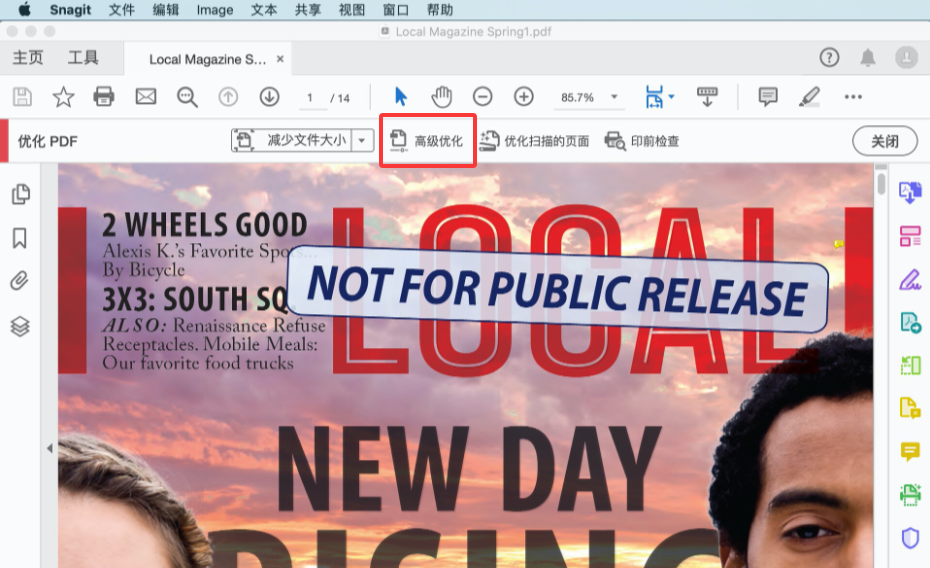Select the Hand pan tool
The width and height of the screenshot is (930, 568).
(x=441, y=97)
